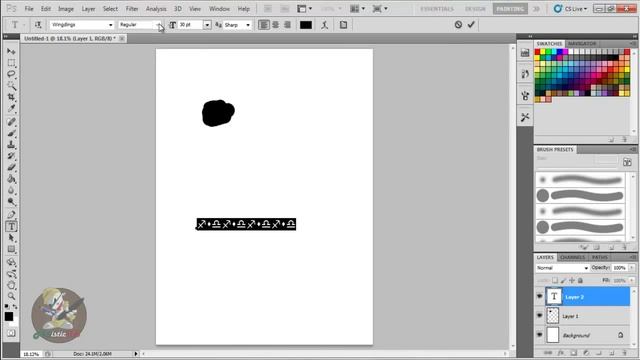Screen dimensions: 640x360
Task: Open Create Warped Text dialog
Action: coord(324,25)
